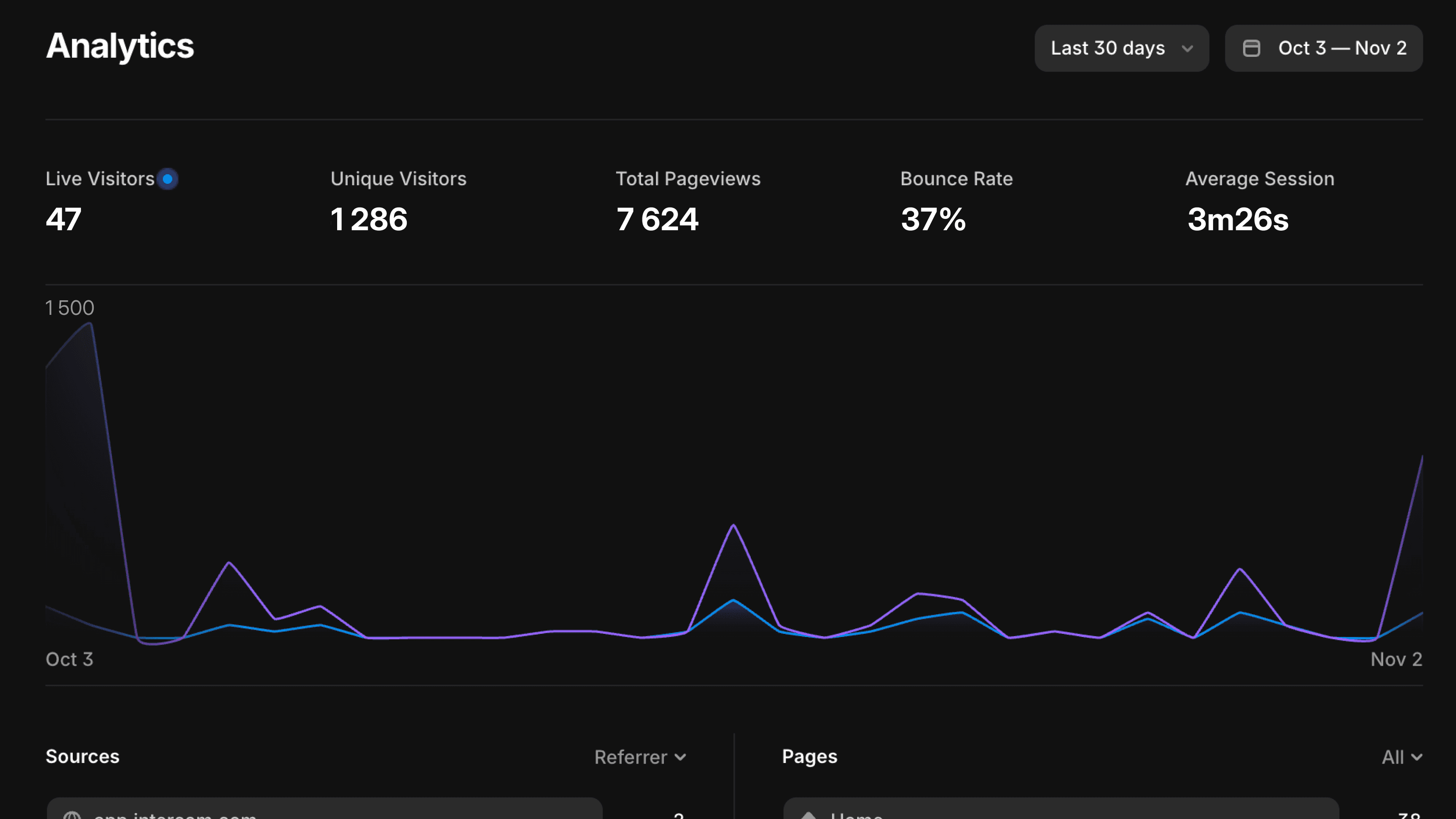Image resolution: width=1456 pixels, height=819 pixels.
Task: Click the globe icon next to app.intercom.com
Action: pos(72,814)
